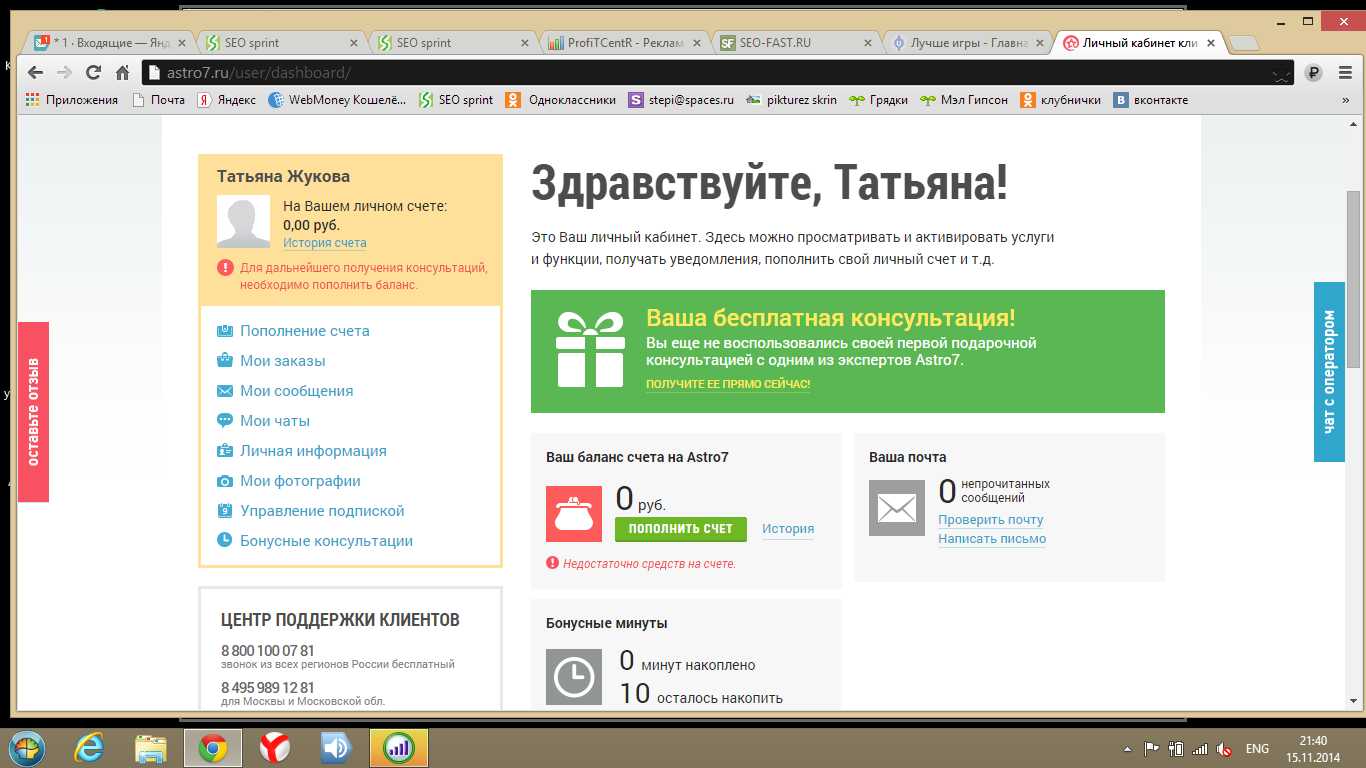Viewport: 1366px width, 768px height.
Task: Follow the ПОЛУЧИТЕ ЕЕ ПРЯМО СЕЙЧАС link
Action: tap(728, 384)
